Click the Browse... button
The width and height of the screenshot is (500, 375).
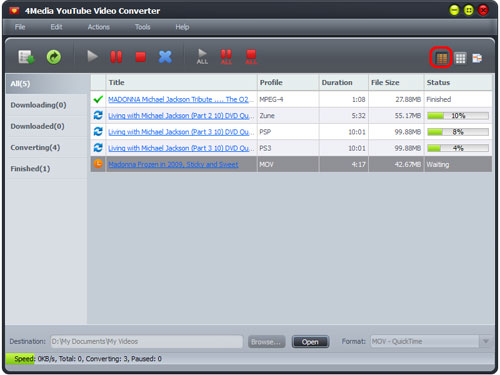coord(266,342)
